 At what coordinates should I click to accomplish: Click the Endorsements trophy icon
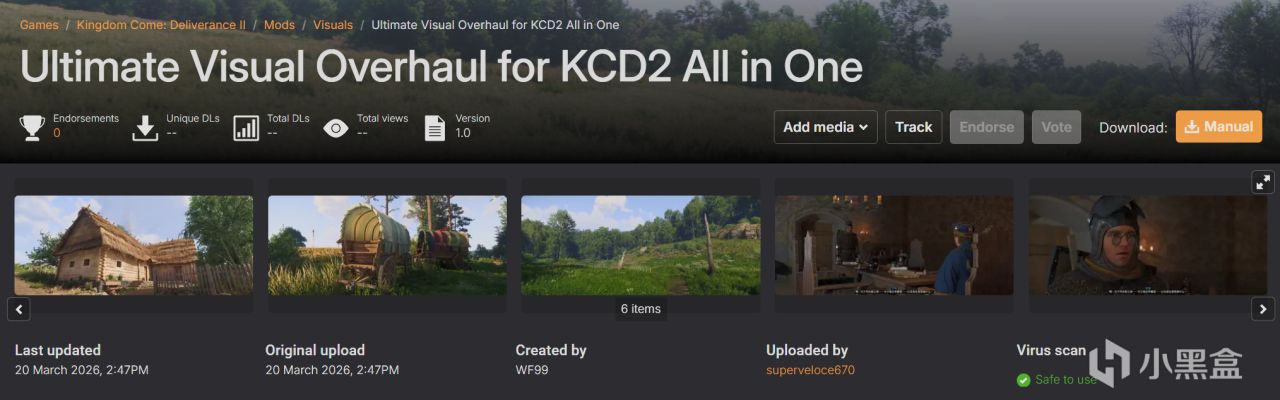(32, 127)
